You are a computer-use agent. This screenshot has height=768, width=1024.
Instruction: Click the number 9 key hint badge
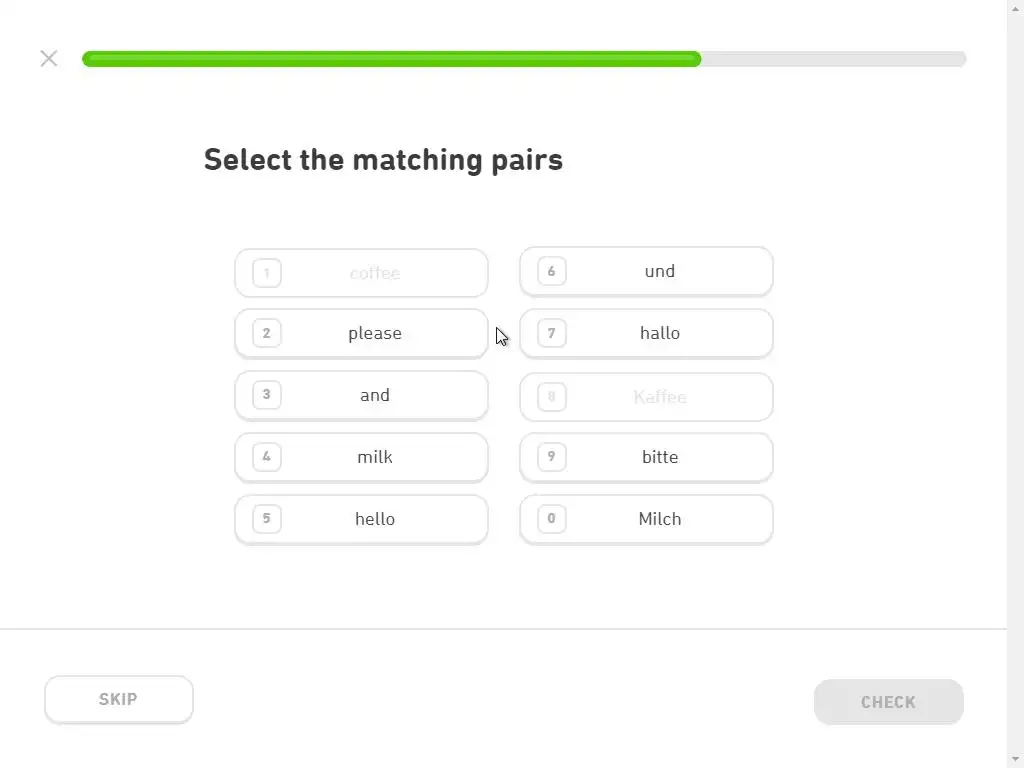tap(551, 457)
